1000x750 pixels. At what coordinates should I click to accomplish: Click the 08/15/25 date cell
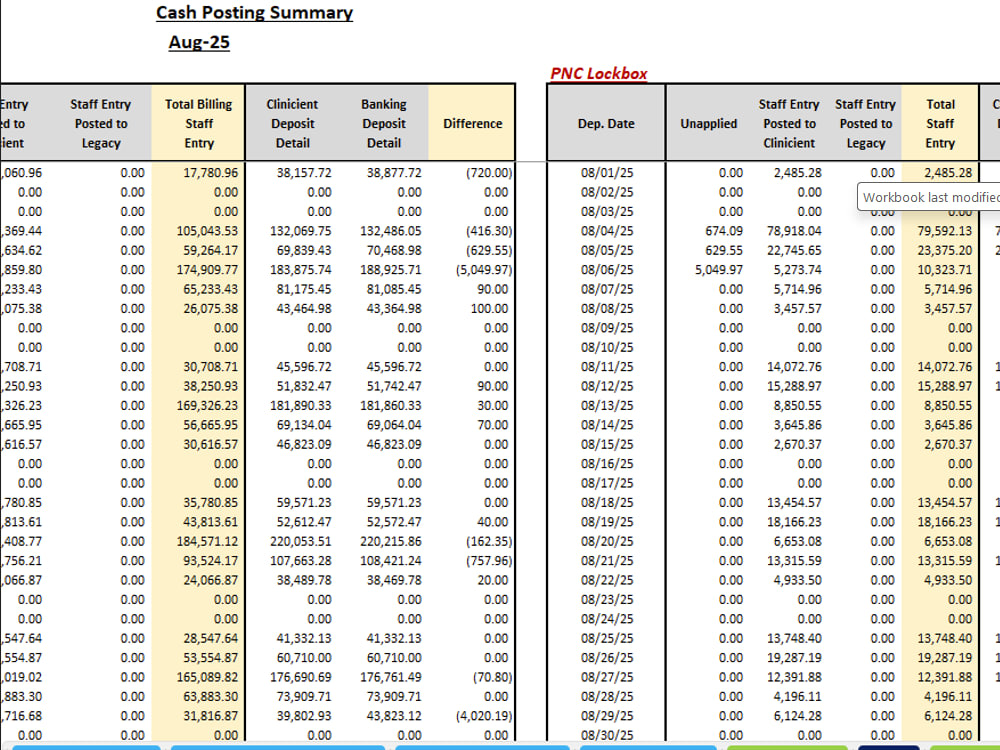coord(607,445)
